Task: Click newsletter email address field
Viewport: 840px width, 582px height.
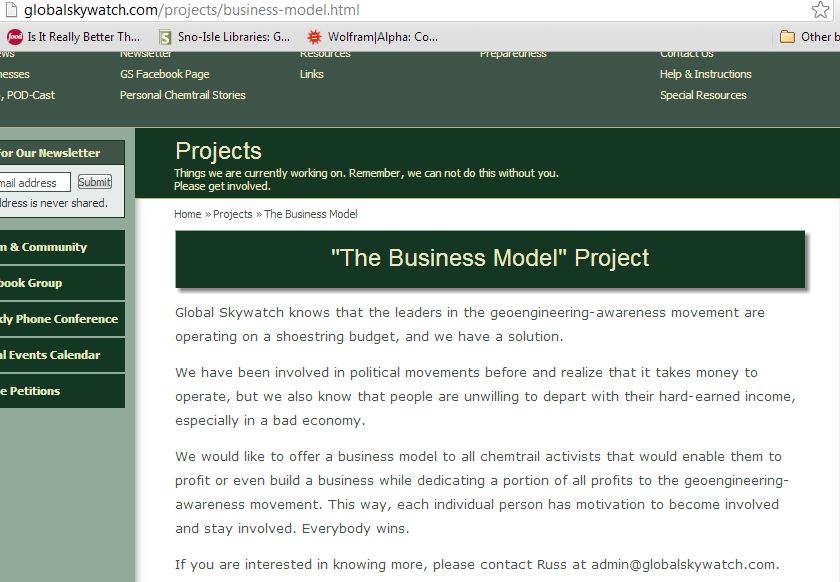Action: click(34, 183)
